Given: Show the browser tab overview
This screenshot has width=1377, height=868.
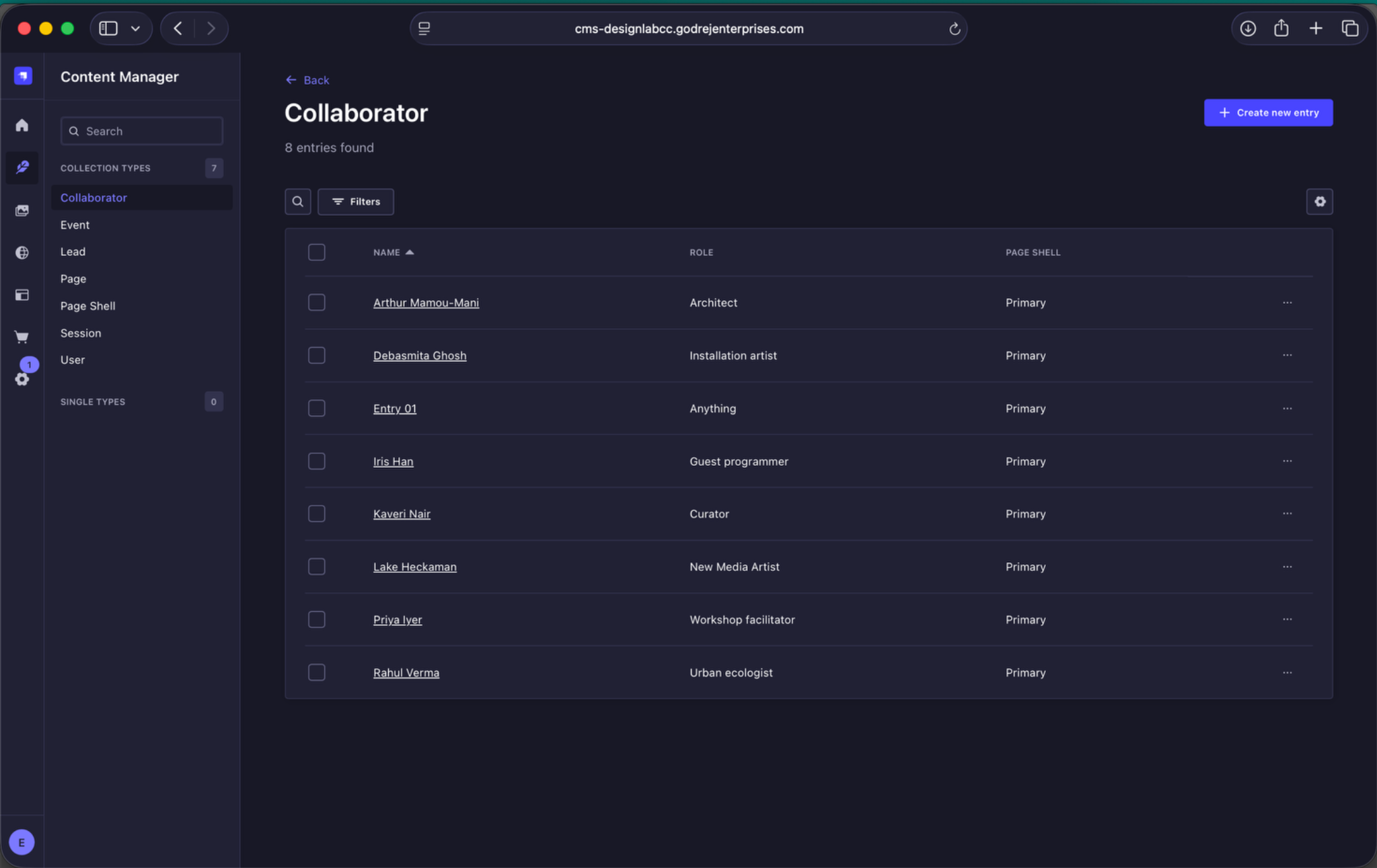Looking at the screenshot, I should click(x=1350, y=28).
